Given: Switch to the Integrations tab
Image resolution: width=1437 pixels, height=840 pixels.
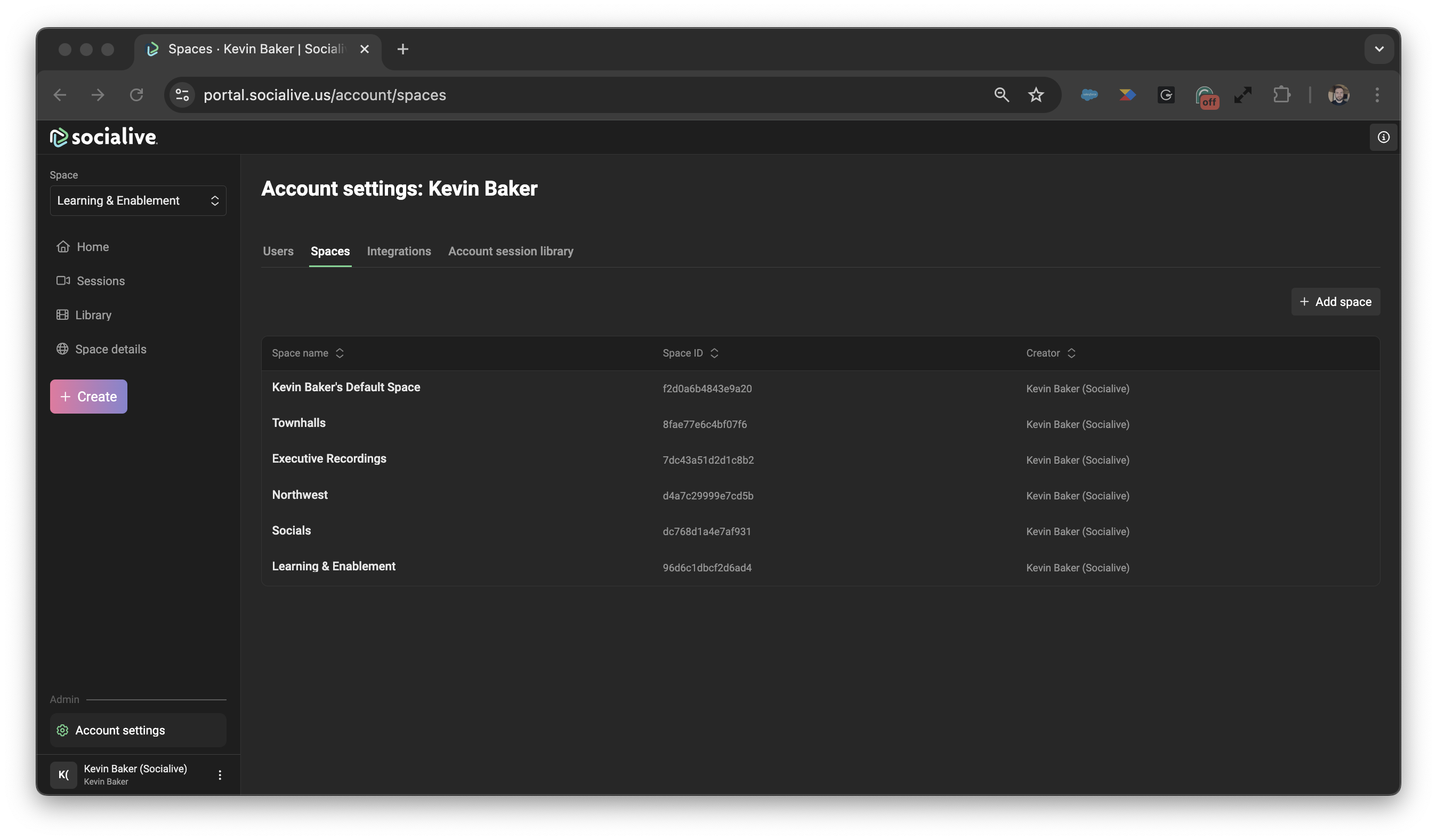Looking at the screenshot, I should tap(399, 252).
